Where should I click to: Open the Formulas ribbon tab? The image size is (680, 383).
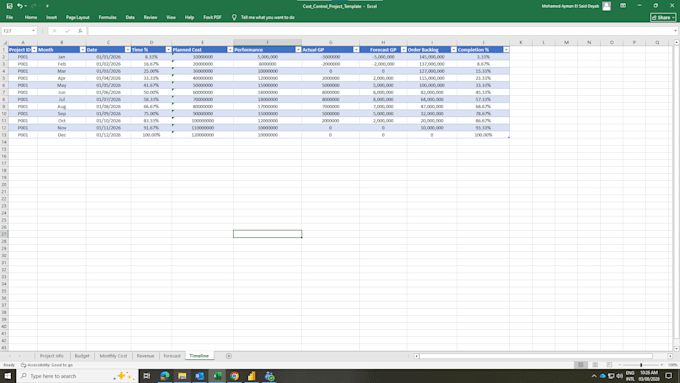click(107, 17)
